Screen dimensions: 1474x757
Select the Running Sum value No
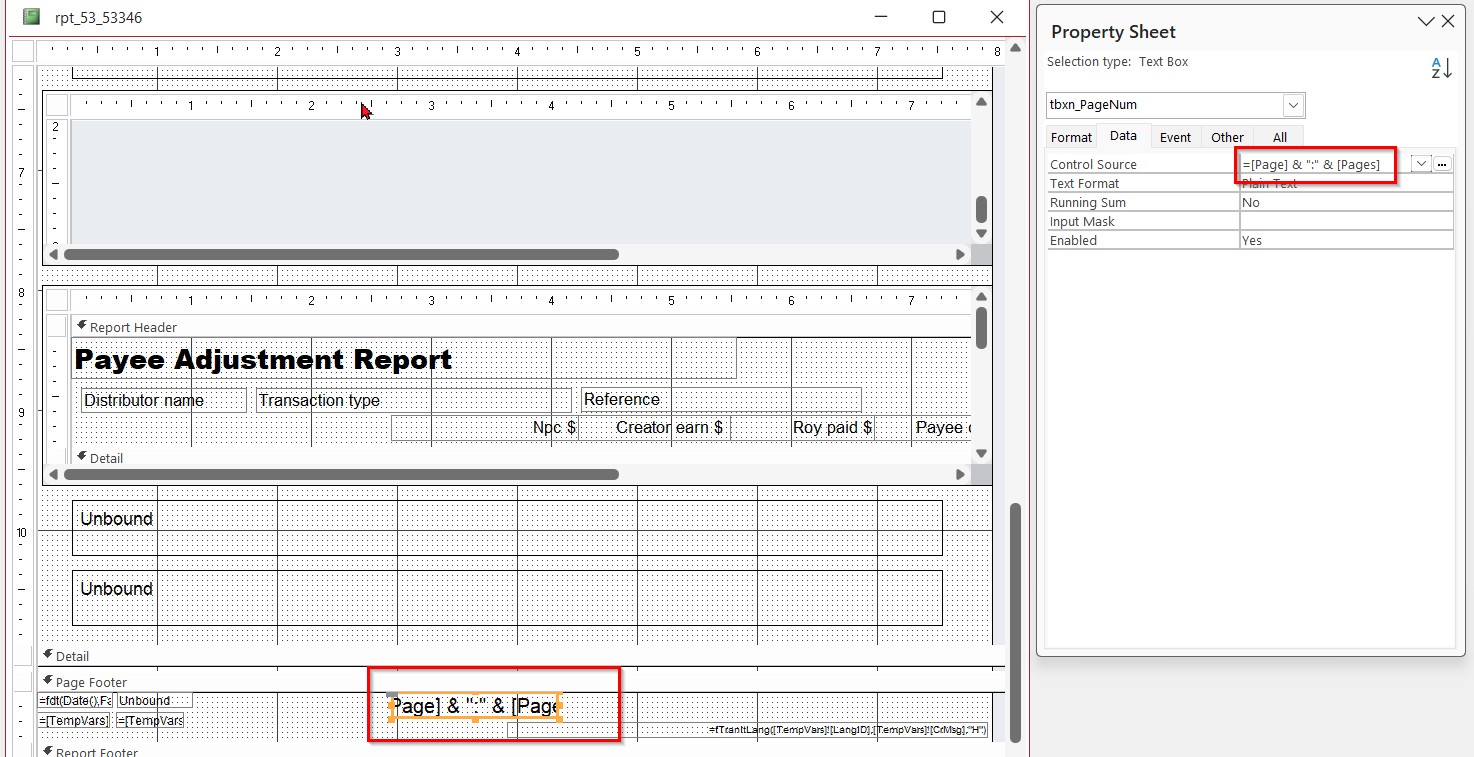click(x=1346, y=202)
